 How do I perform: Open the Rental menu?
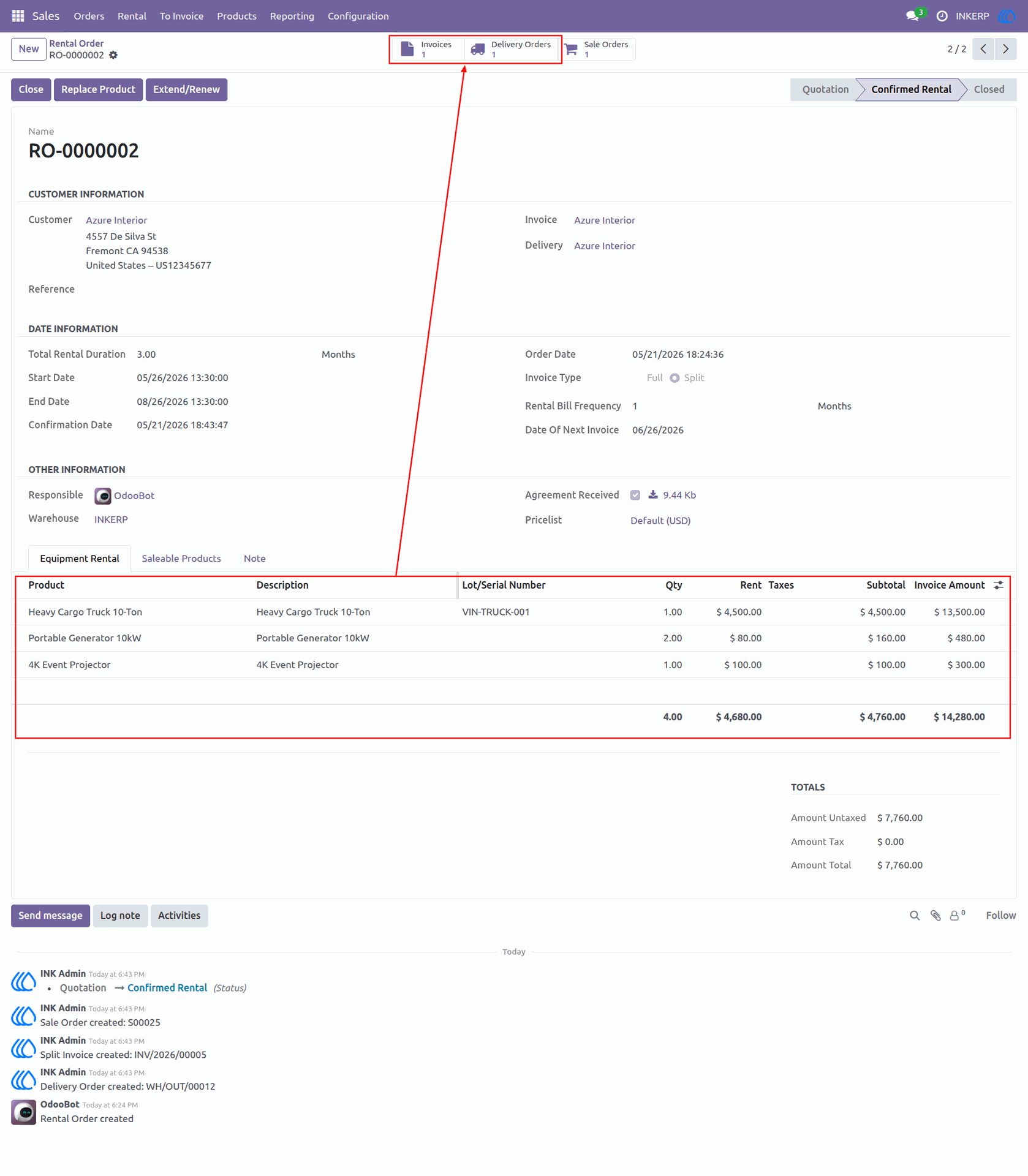point(132,16)
